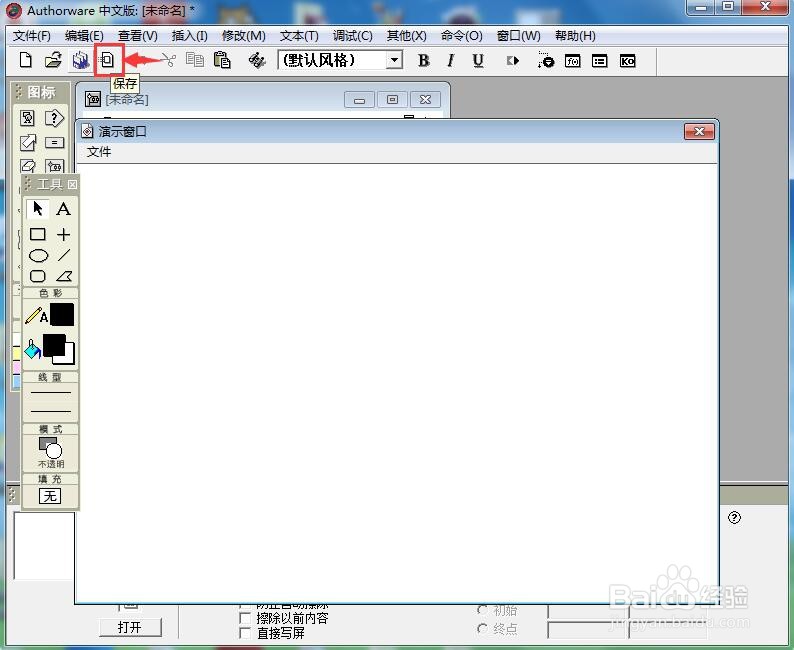Click the help question mark icon
This screenshot has height=650, width=794.
[x=734, y=517]
